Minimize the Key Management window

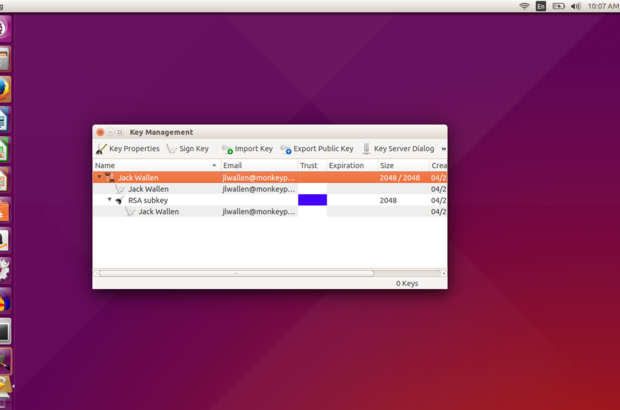[x=110, y=132]
